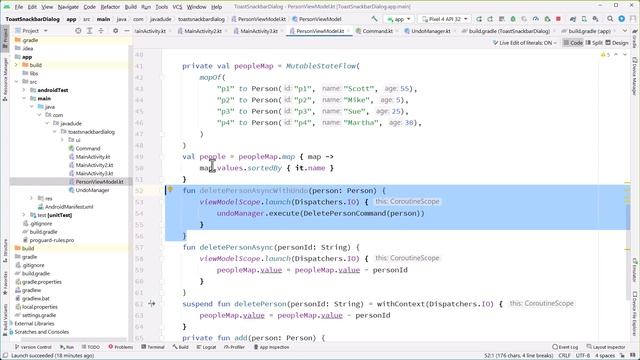Click the UTF-8 encoding in status bar
The width and height of the screenshot is (640, 360).
pyautogui.click(x=583, y=356)
